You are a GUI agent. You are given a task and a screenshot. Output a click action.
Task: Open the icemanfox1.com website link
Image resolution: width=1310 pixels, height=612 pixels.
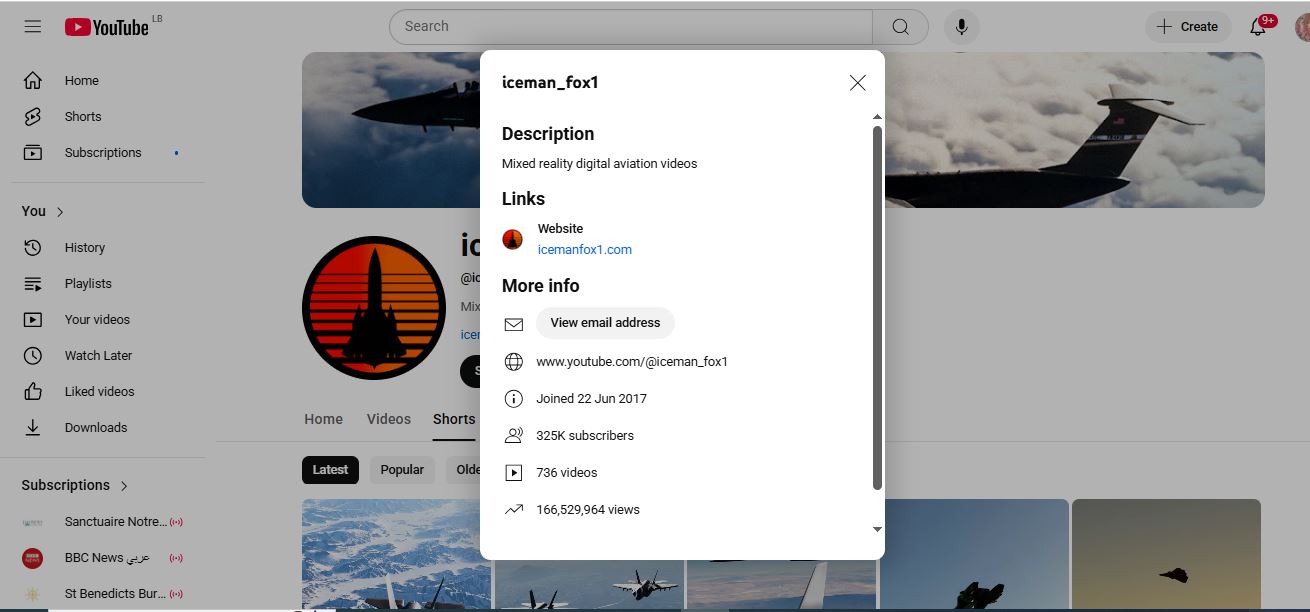[x=584, y=250]
